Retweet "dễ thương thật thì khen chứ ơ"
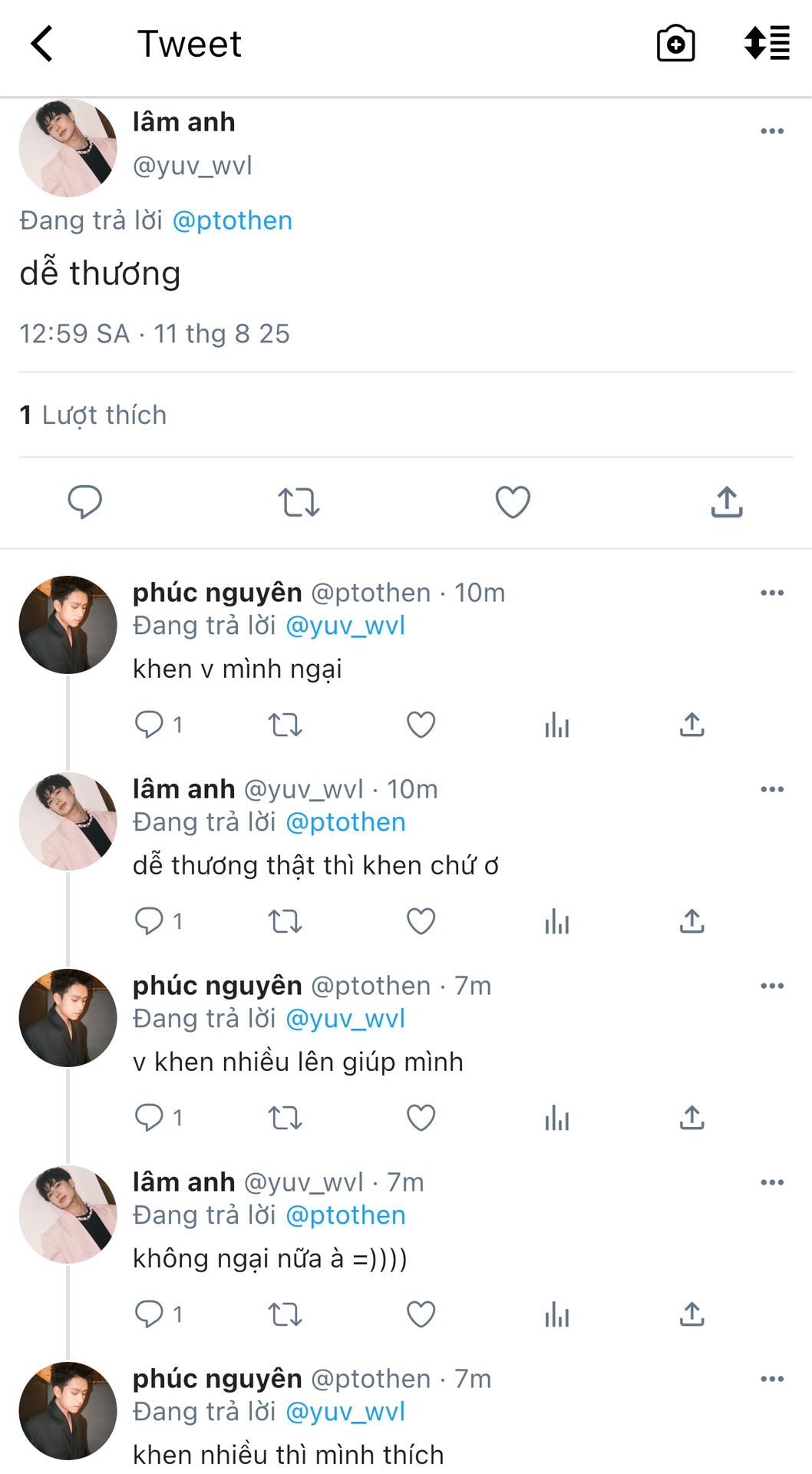The height and width of the screenshot is (1474, 812). tap(285, 921)
